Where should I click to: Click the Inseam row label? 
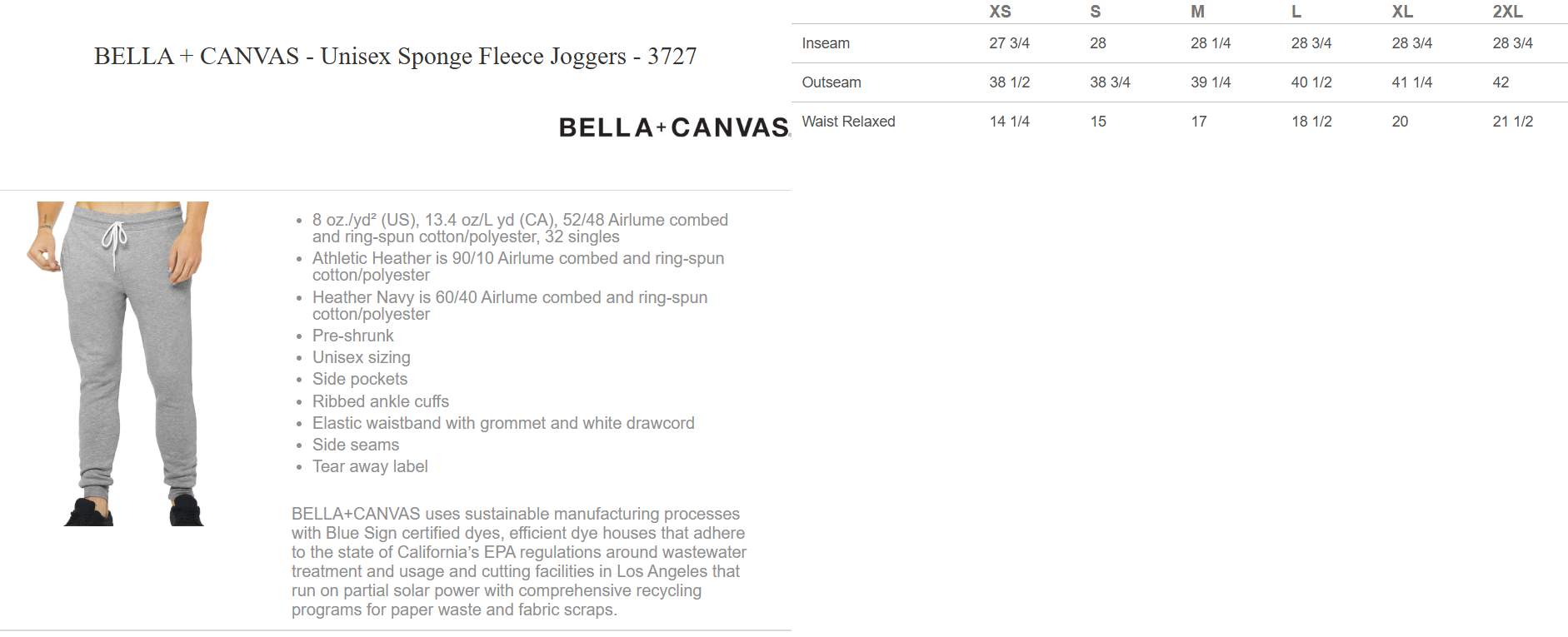(826, 43)
